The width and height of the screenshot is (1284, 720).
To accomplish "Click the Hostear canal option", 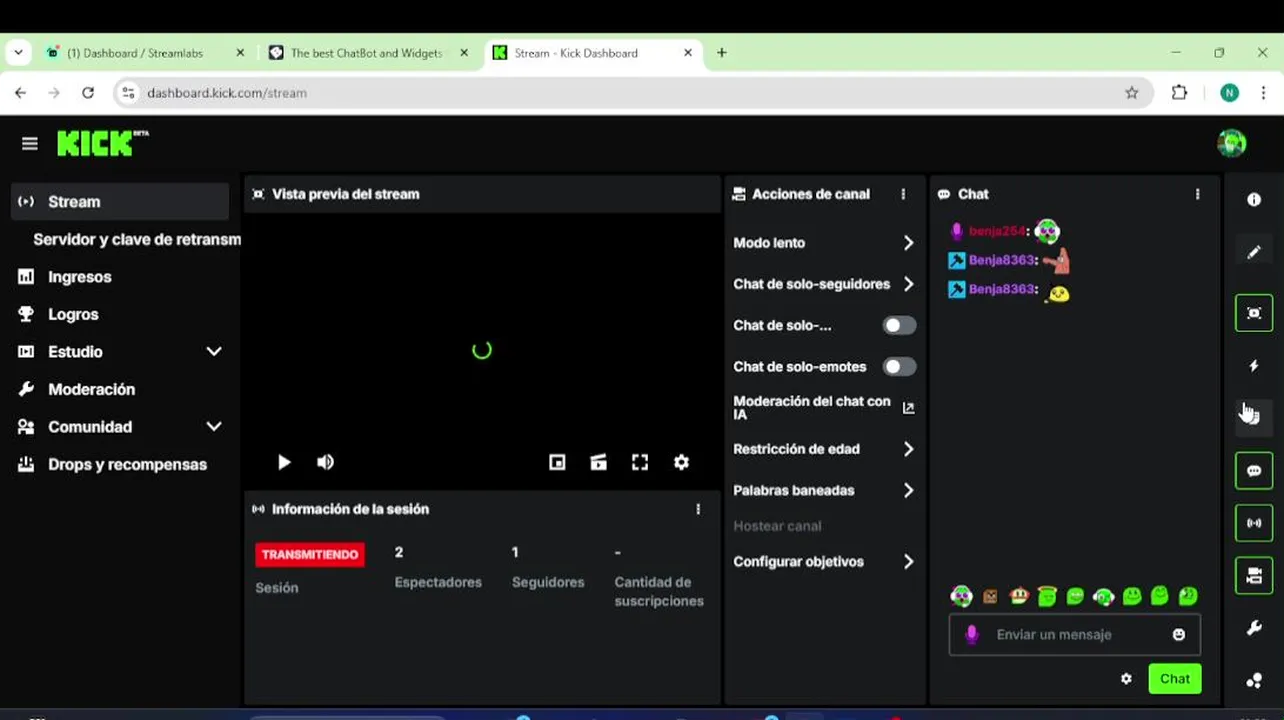I will [777, 526].
